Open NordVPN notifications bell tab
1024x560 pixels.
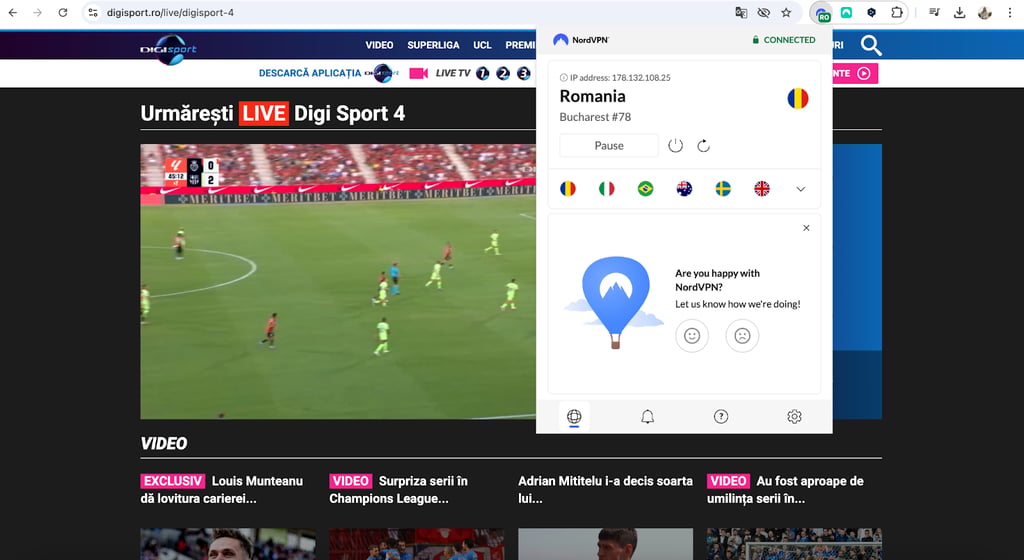(x=647, y=416)
